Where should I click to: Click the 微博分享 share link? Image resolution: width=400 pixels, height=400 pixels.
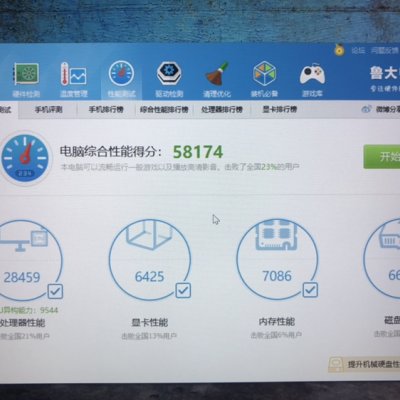click(x=388, y=109)
